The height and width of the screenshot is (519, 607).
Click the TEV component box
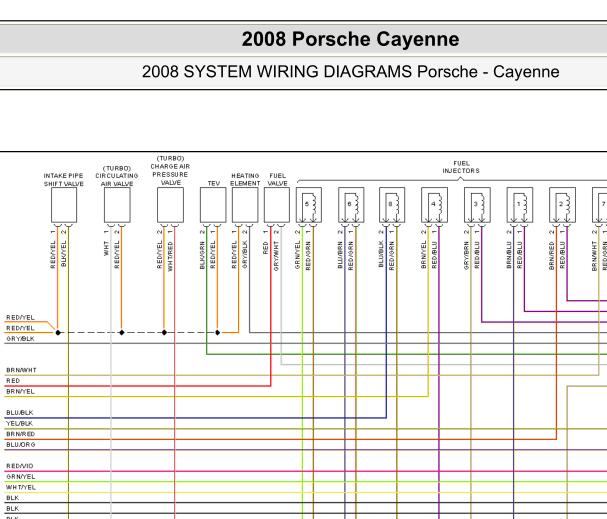[x=213, y=205]
